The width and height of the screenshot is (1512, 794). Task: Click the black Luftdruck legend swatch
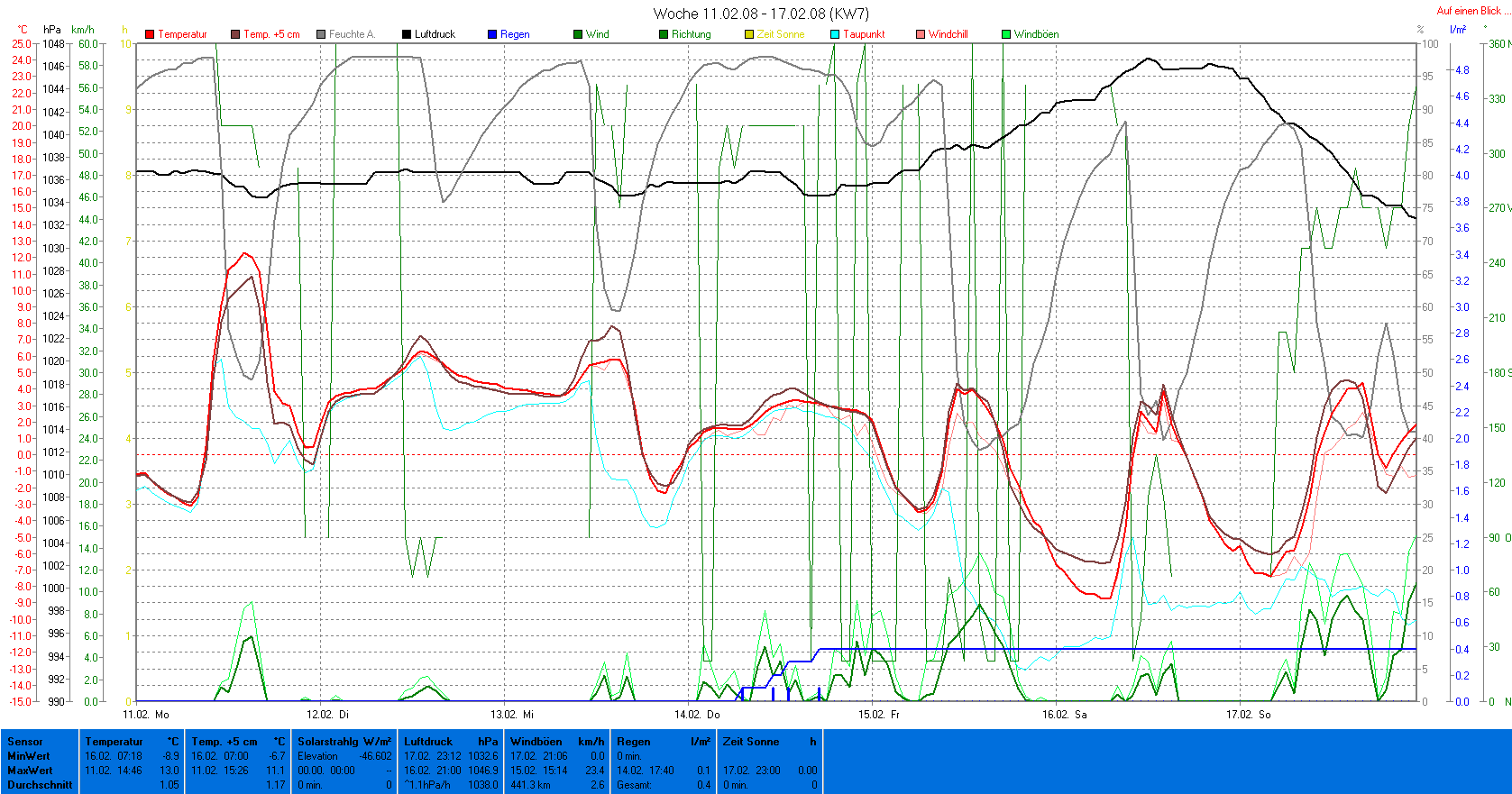(407, 34)
